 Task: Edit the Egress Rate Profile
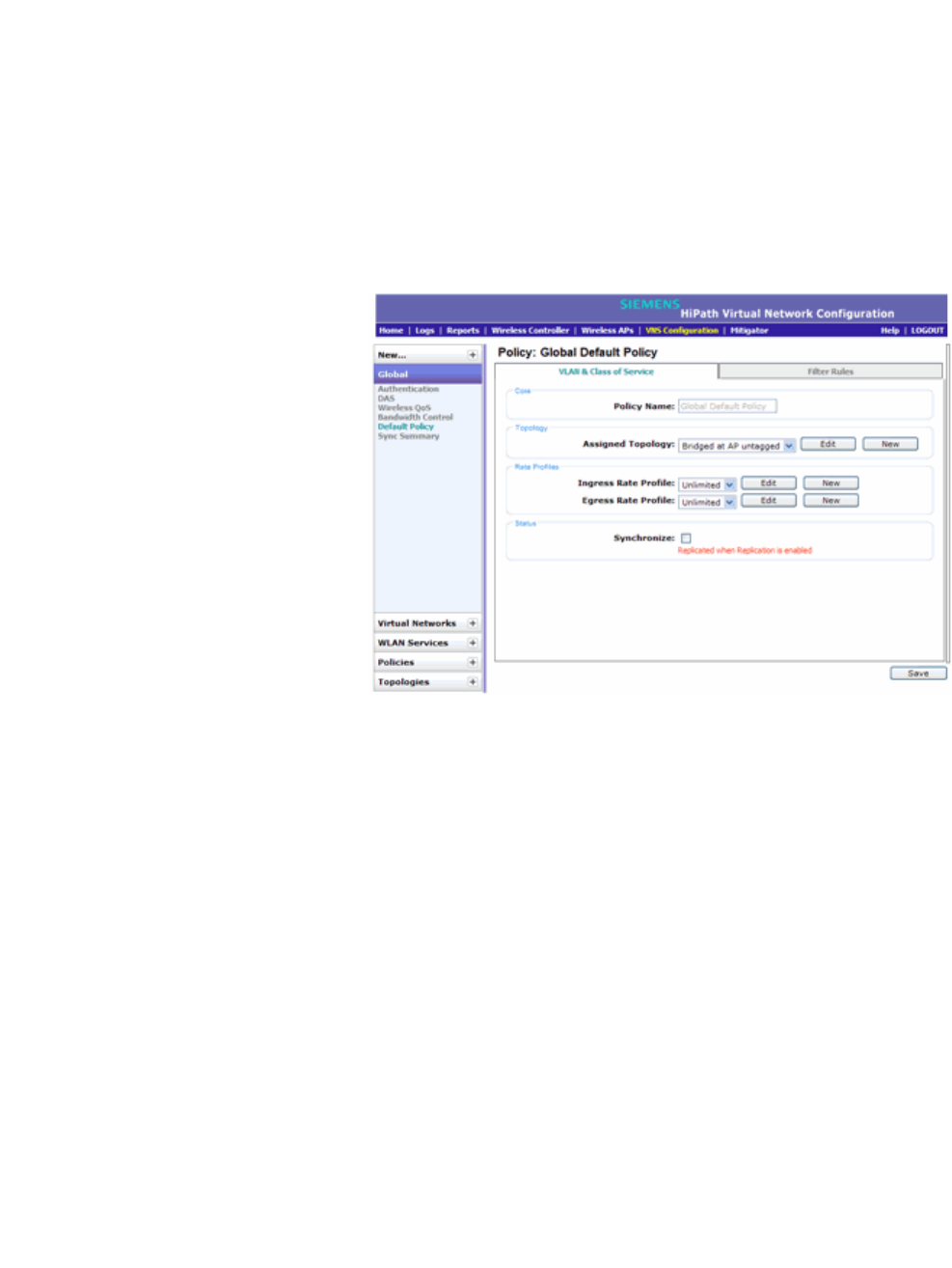[x=769, y=501]
